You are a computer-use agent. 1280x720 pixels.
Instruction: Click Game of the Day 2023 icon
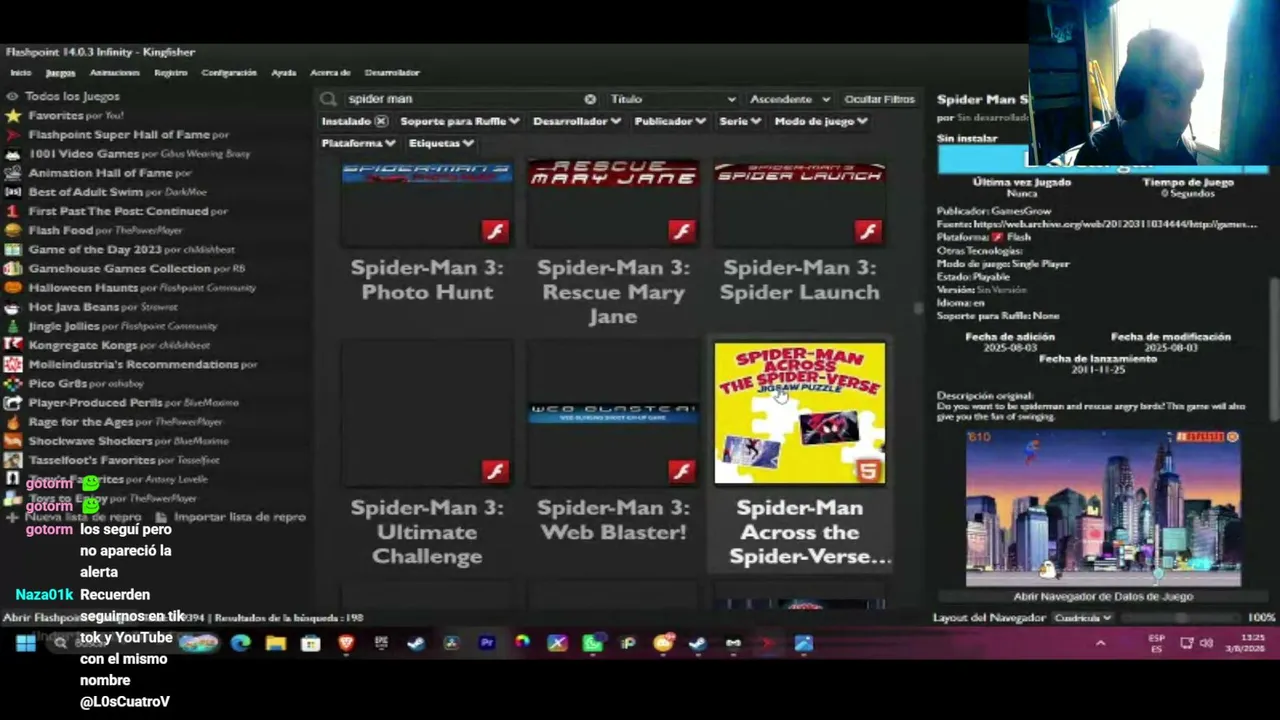[x=13, y=249]
